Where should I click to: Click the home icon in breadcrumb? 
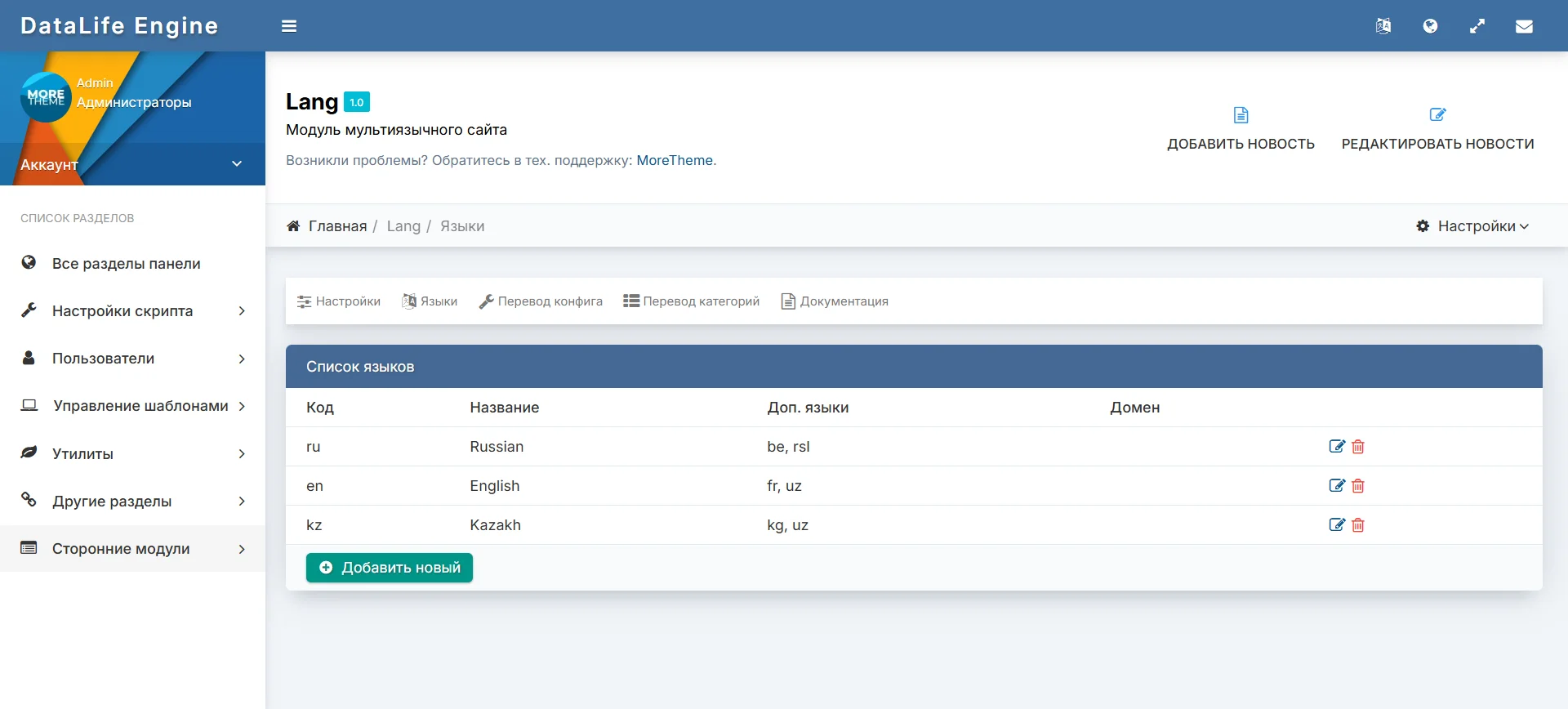pos(293,226)
